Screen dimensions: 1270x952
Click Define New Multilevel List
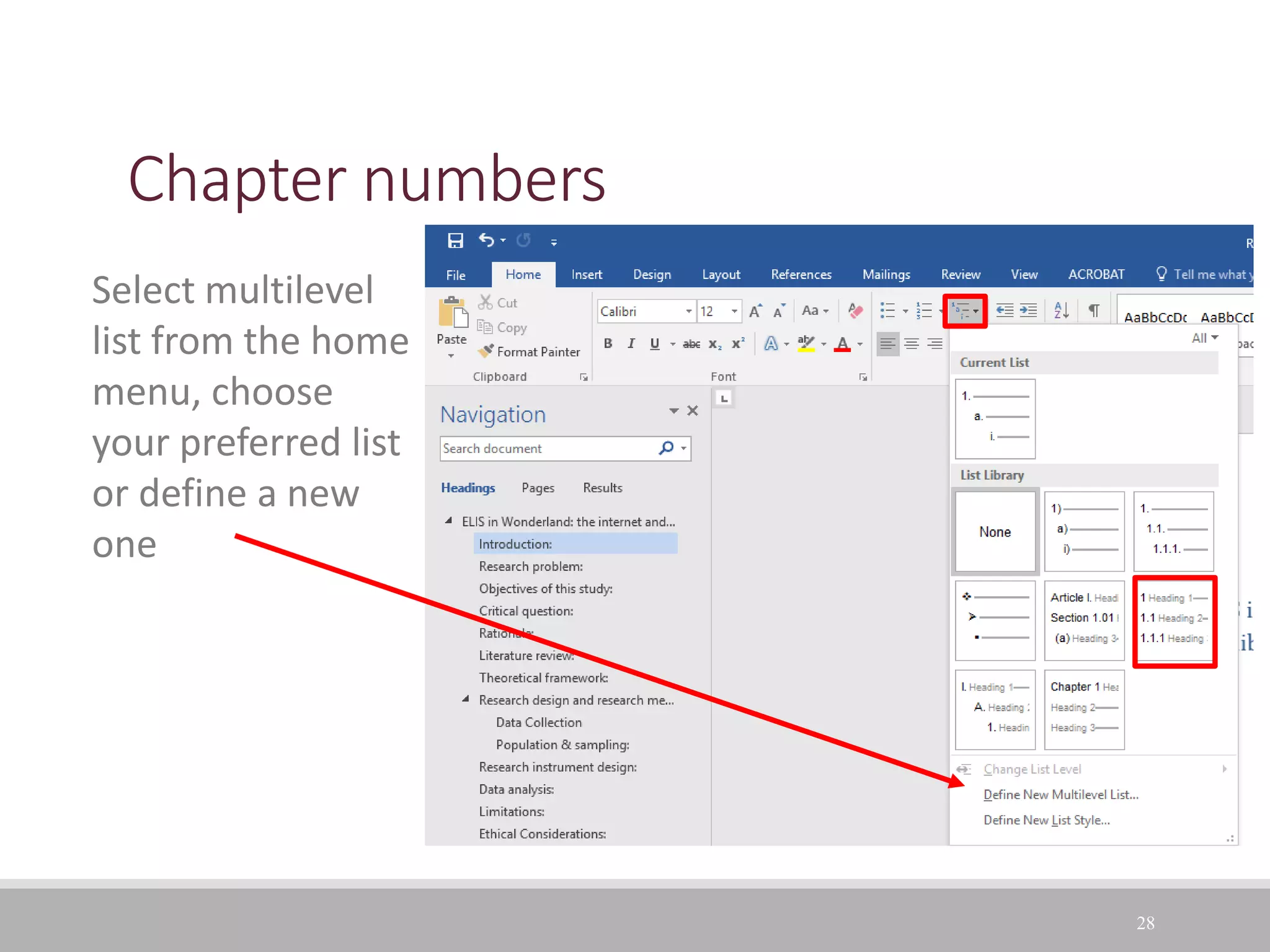[1061, 795]
